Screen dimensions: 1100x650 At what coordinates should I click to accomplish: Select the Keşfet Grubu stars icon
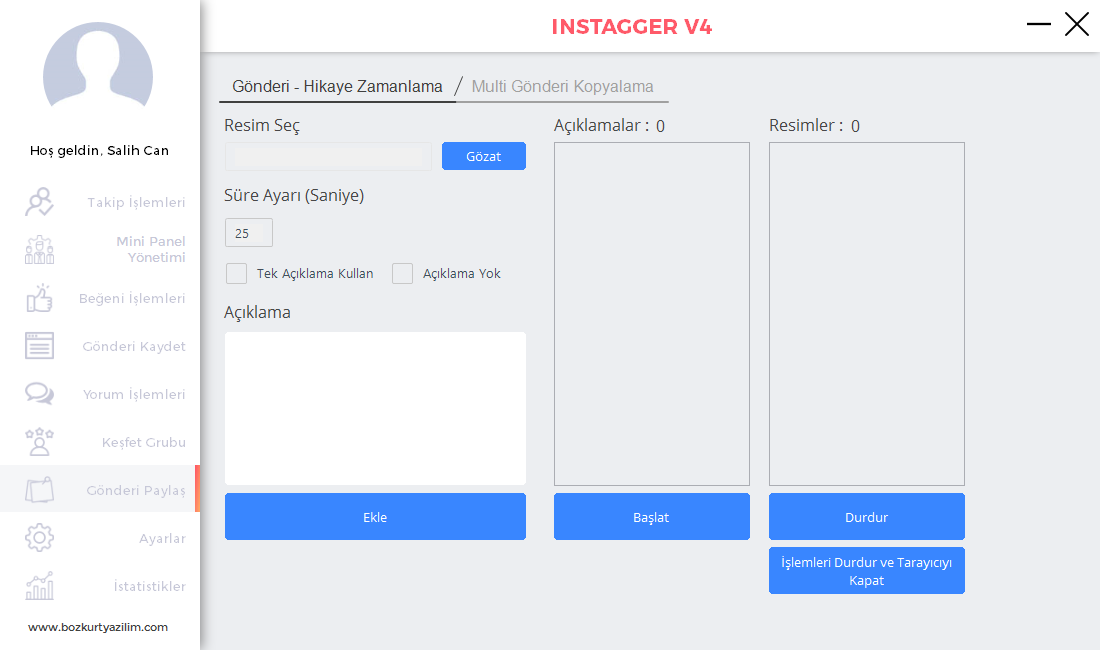tap(39, 442)
